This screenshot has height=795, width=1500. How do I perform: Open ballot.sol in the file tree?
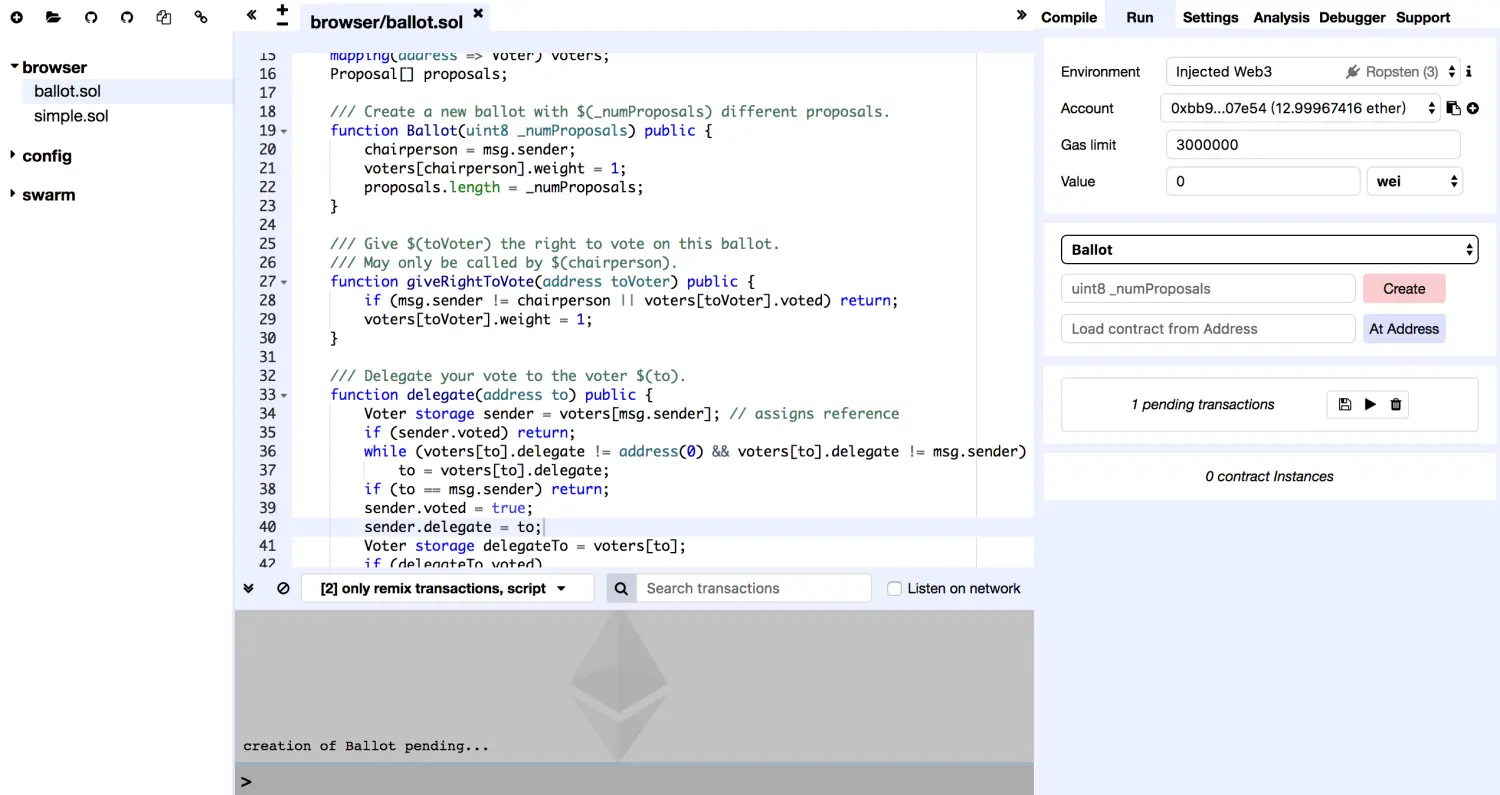[67, 91]
